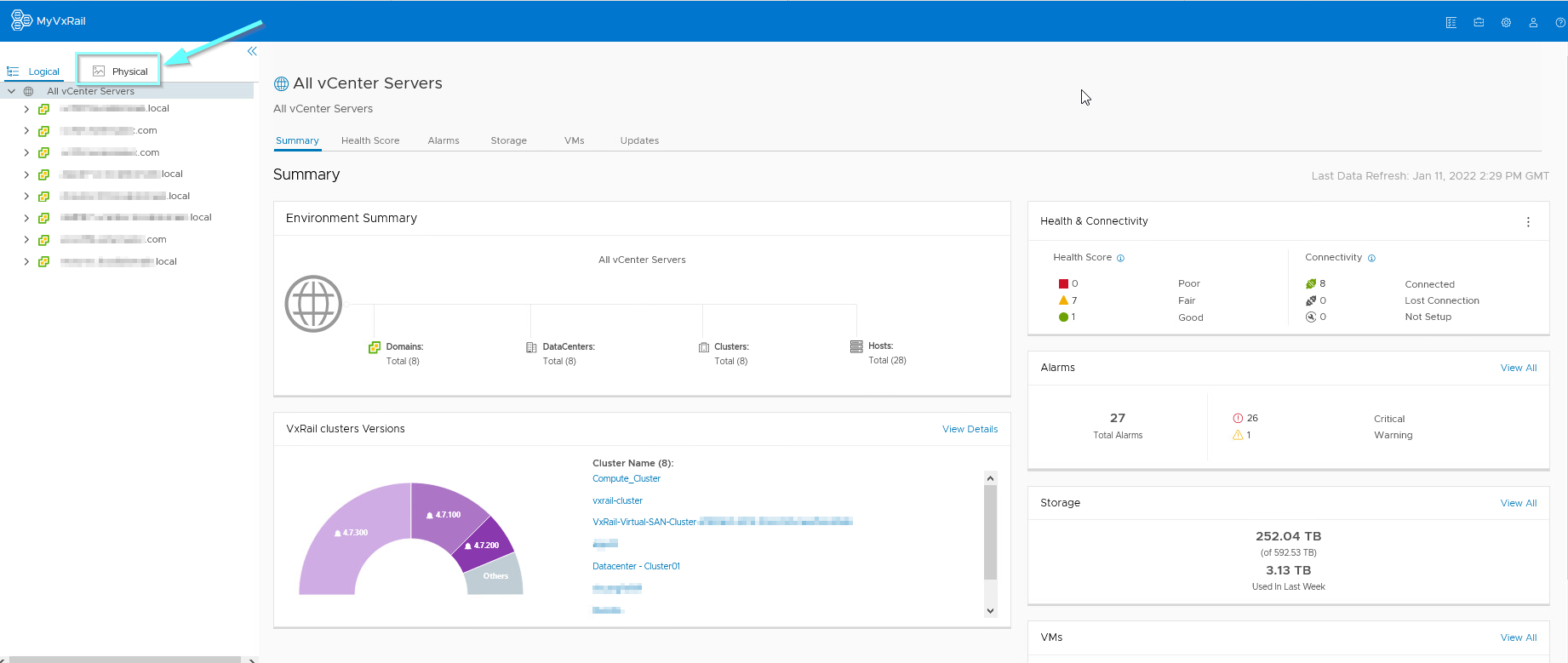Screen dimensions: 1568x663
Task: Open Health & Connectivity kebab menu
Action: (1528, 222)
